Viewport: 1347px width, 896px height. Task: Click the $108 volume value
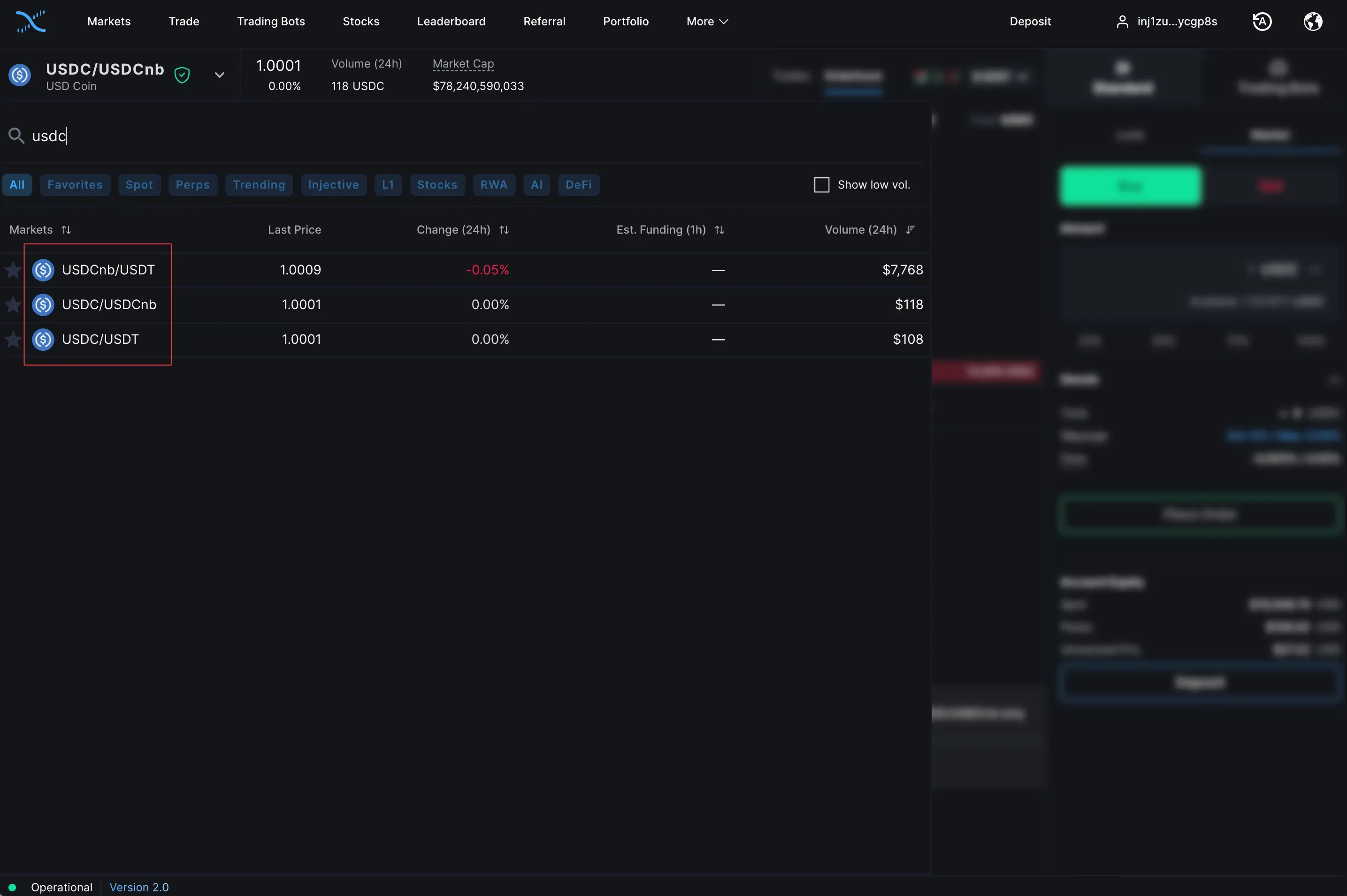coord(908,340)
